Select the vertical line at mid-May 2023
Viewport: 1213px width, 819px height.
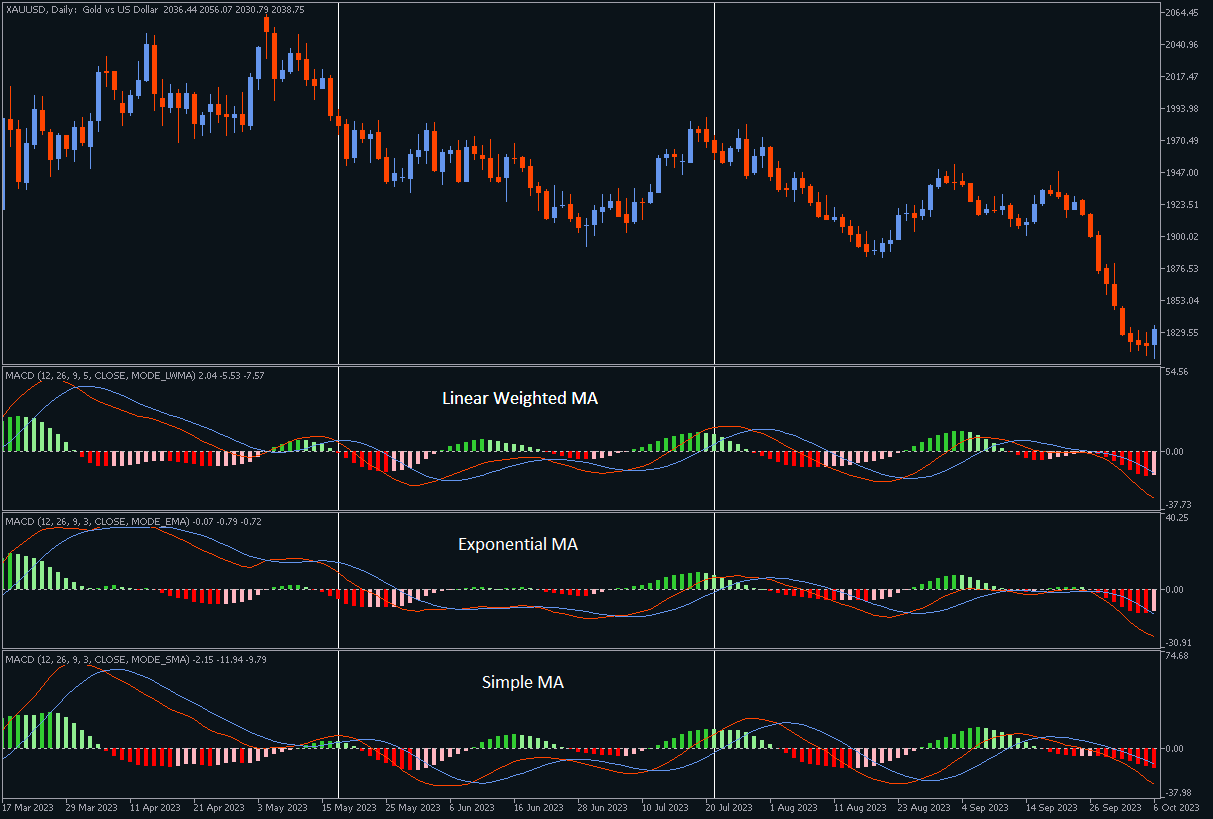coord(339,250)
